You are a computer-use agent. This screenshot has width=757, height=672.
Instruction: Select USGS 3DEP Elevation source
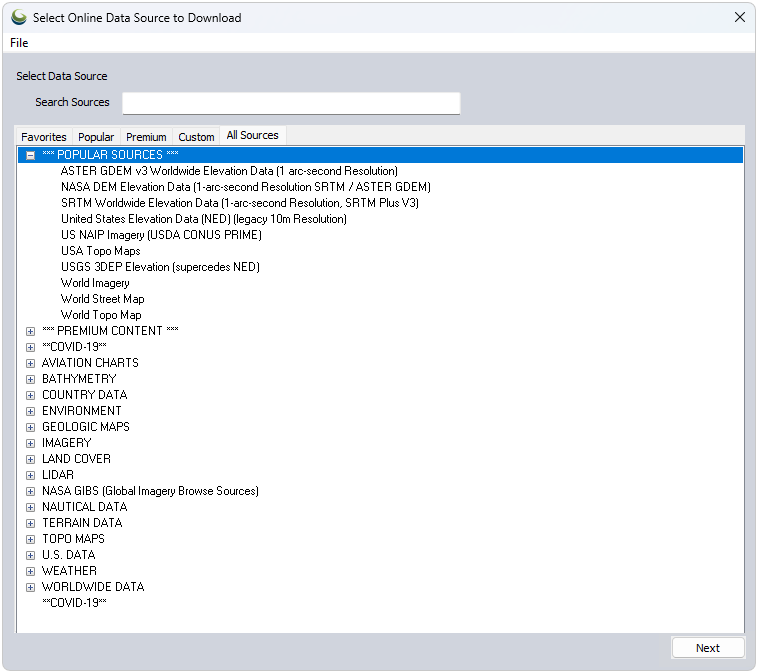coord(160,267)
